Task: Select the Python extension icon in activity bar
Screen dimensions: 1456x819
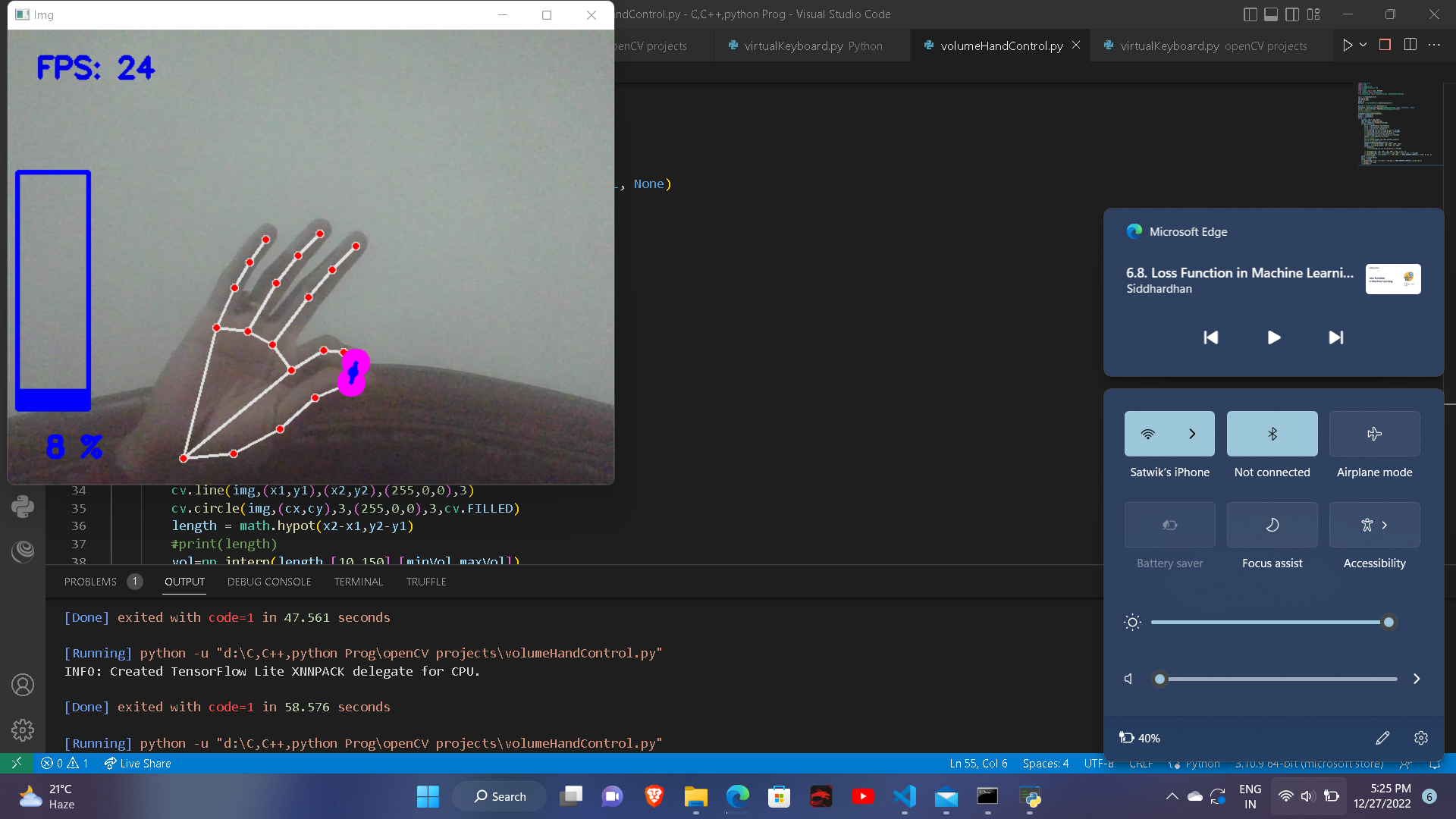Action: coord(23,507)
